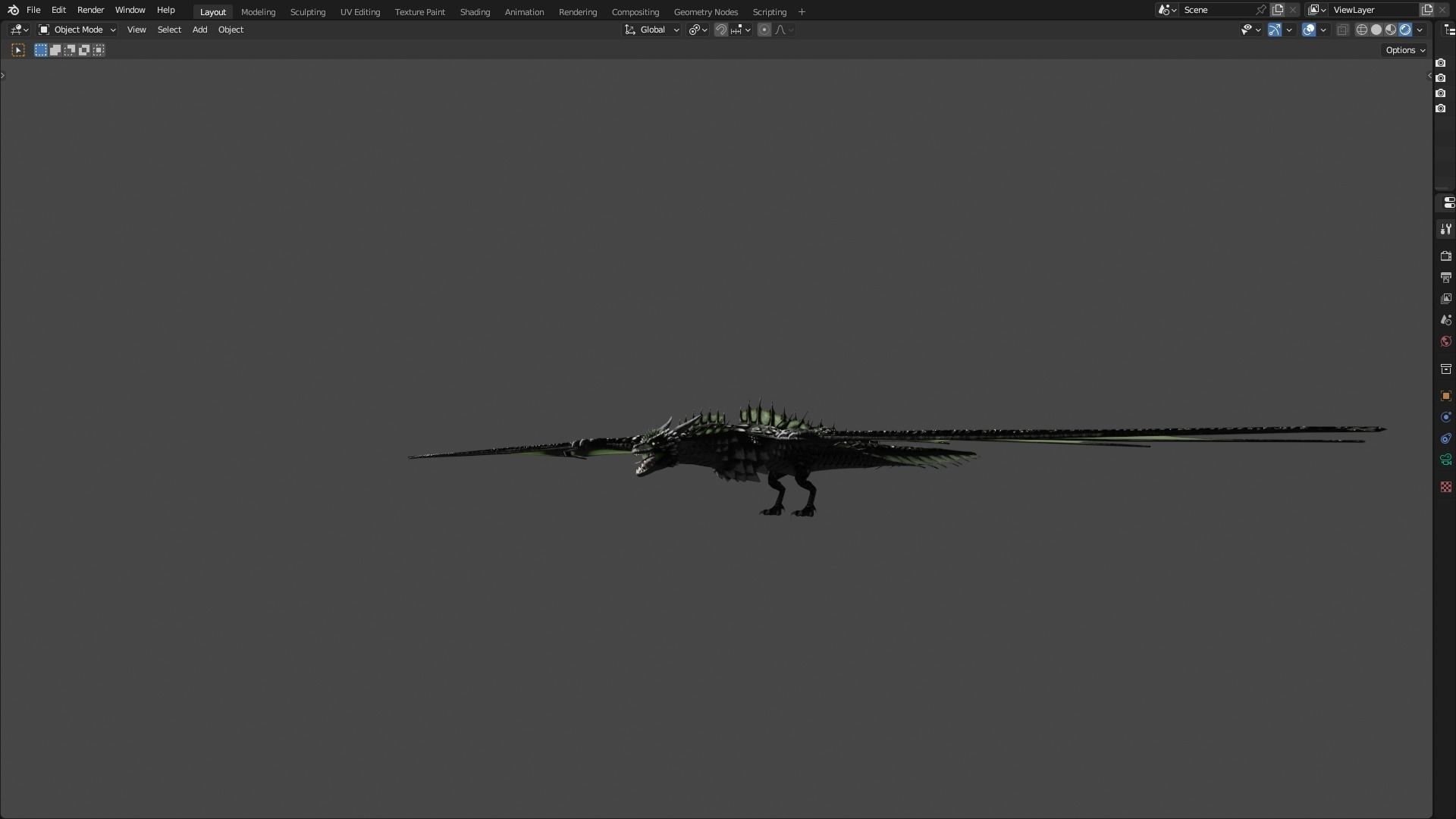Open the Render menu
1456x819 pixels.
tap(90, 10)
